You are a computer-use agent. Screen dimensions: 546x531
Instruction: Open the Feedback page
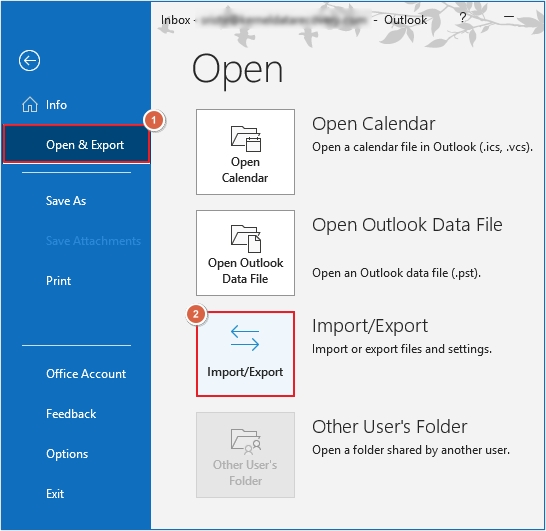point(71,414)
